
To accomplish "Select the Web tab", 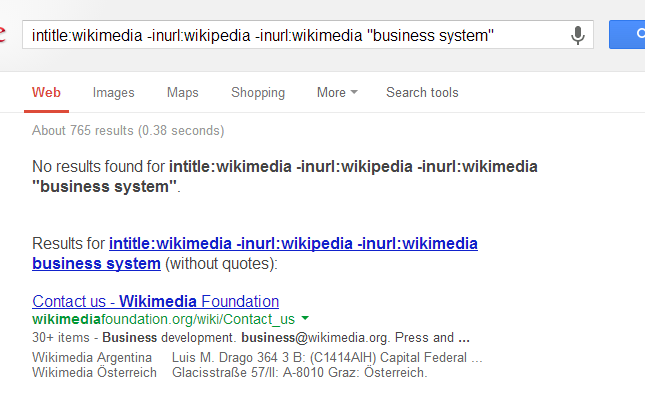I will click(46, 93).
